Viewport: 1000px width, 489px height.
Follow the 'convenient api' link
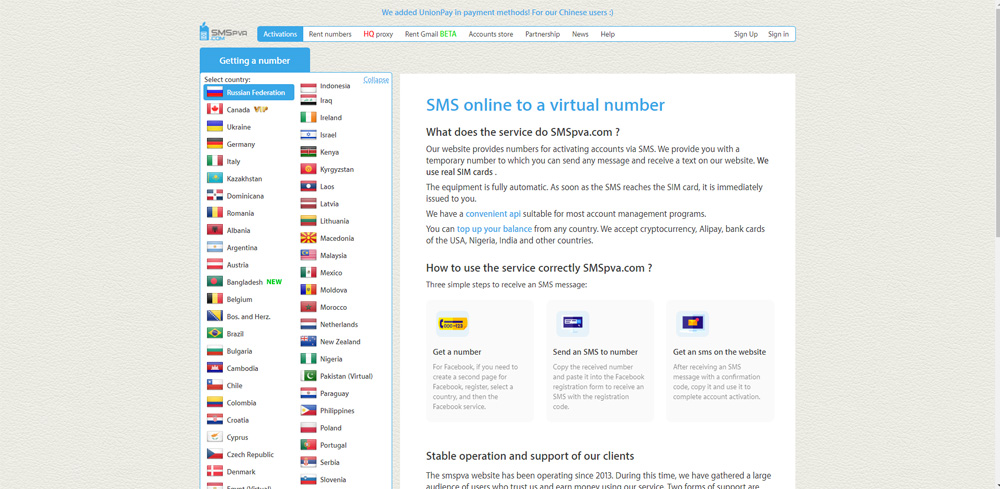coord(493,214)
